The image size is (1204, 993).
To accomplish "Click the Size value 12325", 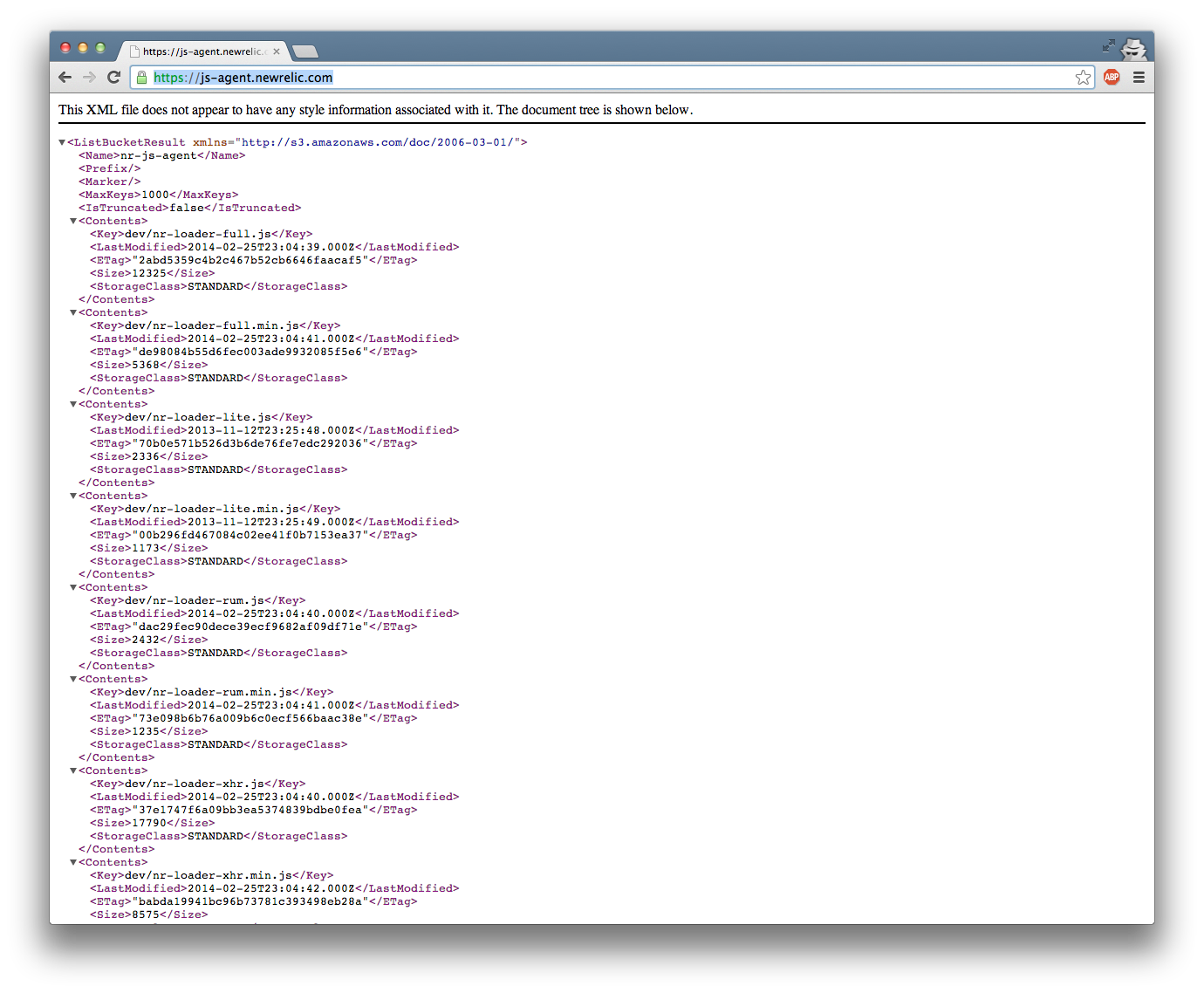I will tap(149, 273).
